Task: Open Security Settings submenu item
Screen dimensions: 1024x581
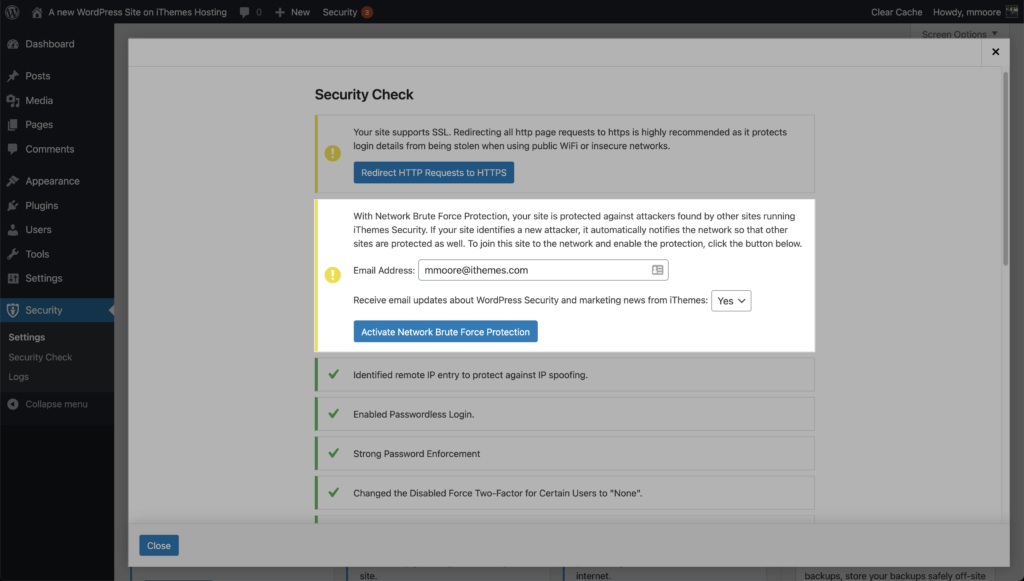Action: pyautogui.click(x=27, y=338)
